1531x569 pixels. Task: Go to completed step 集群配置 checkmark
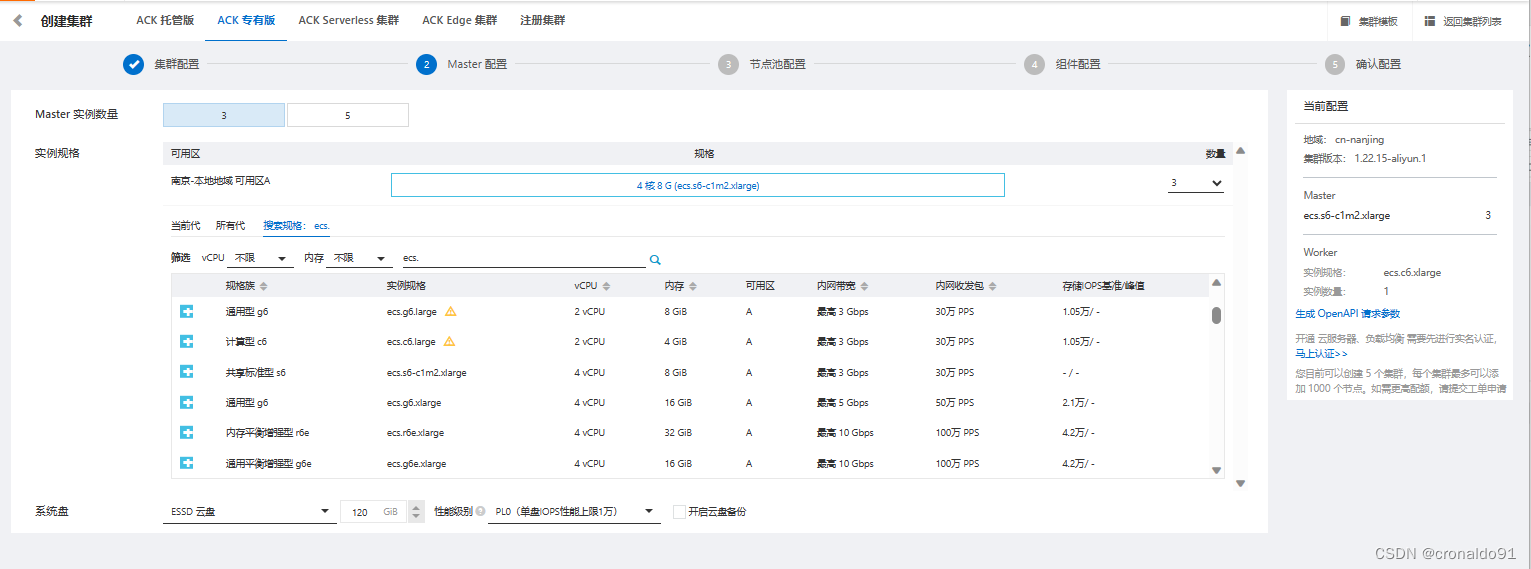[x=134, y=64]
